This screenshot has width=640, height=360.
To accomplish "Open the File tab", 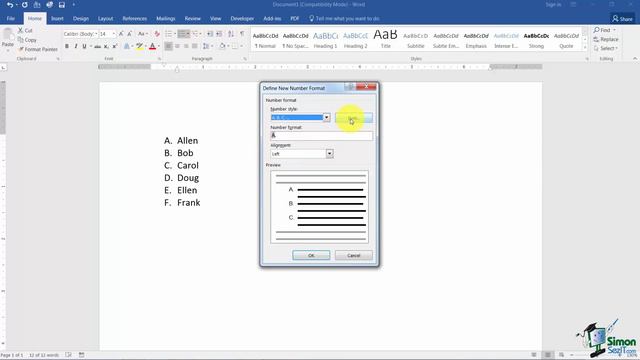I will 11,18.
